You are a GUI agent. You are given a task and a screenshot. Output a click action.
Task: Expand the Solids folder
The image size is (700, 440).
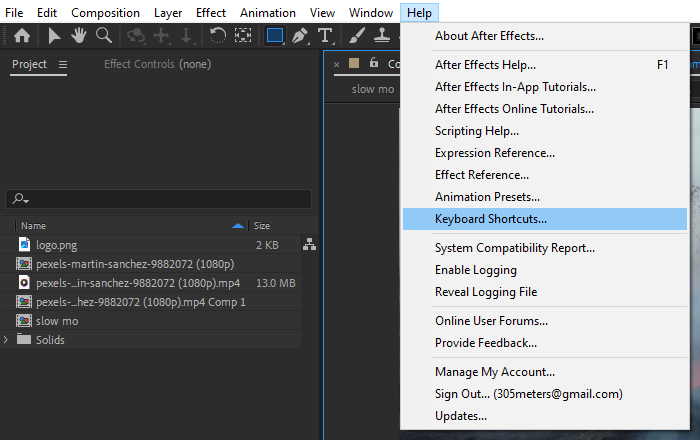point(6,340)
